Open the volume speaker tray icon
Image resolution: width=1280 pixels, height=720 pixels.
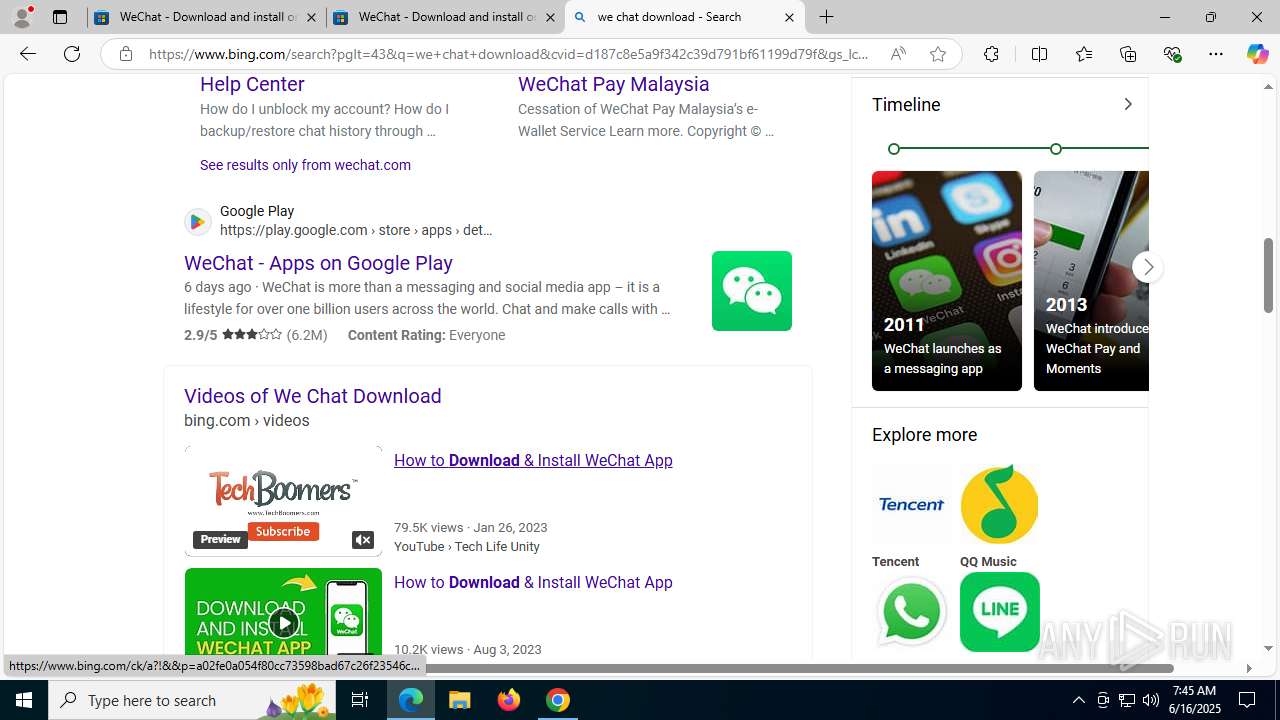tap(1151, 700)
